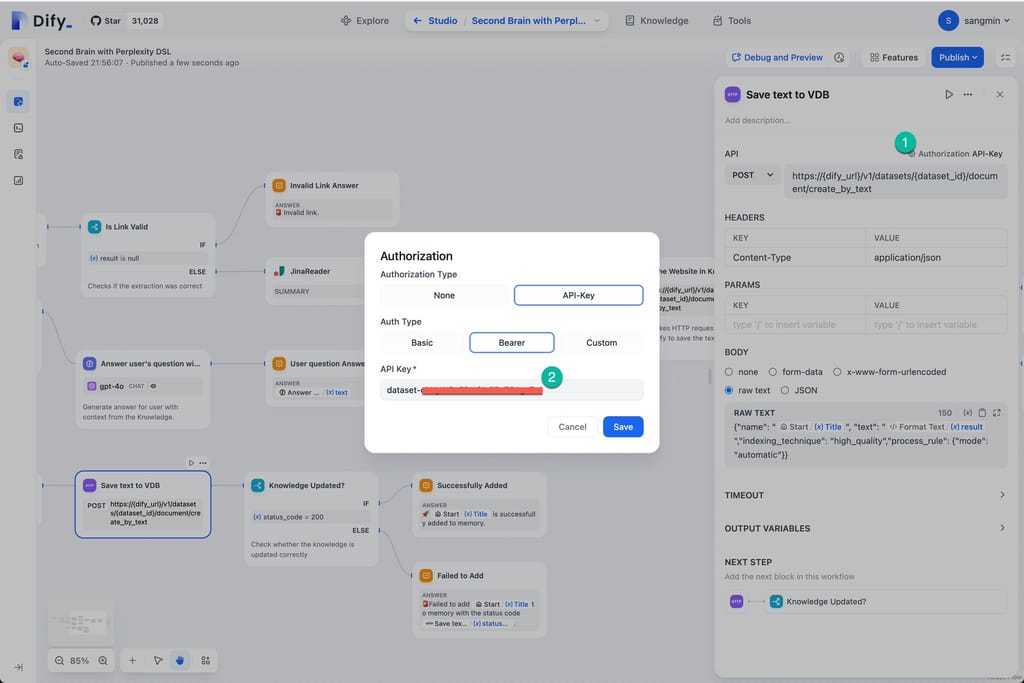
Task: Open the document-style logs sidebar icon
Action: [x=18, y=154]
